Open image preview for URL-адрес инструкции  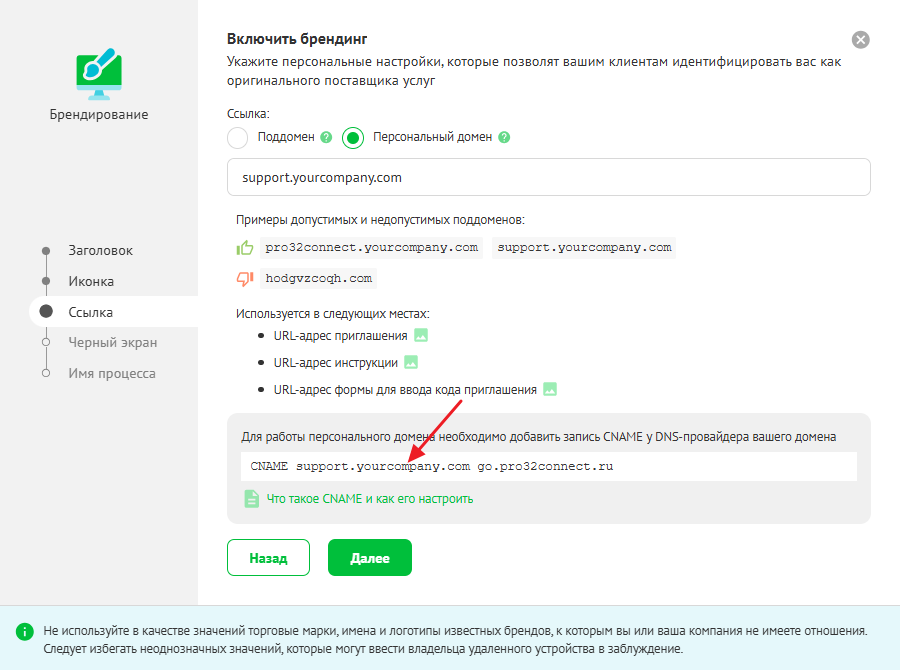[410, 363]
